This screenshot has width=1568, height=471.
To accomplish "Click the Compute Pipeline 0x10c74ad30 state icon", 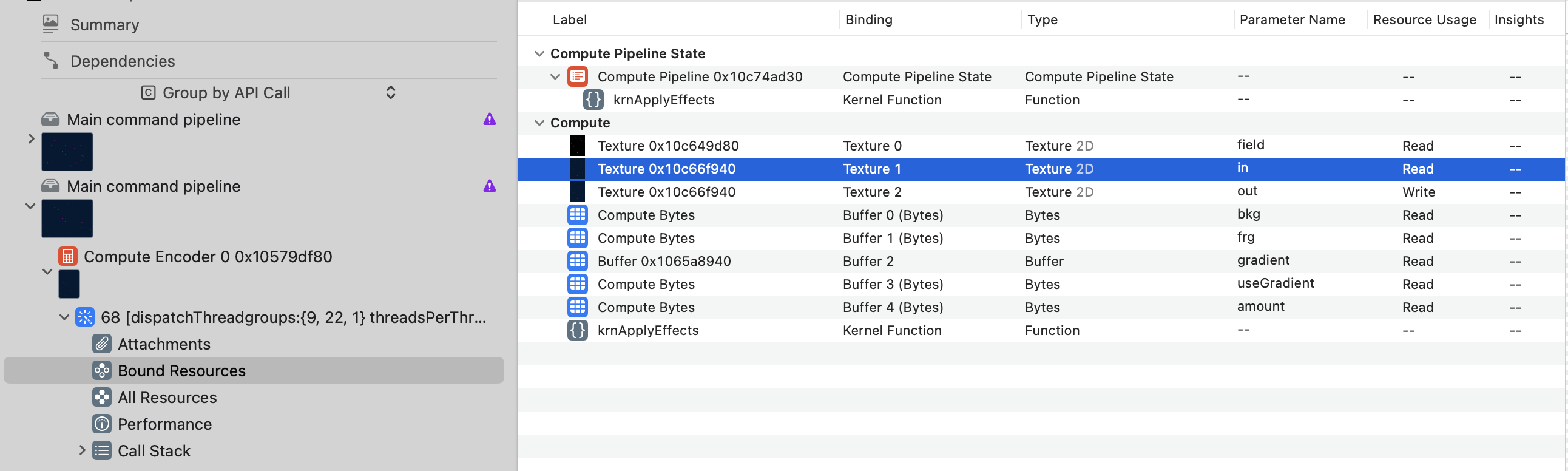I will pos(577,76).
